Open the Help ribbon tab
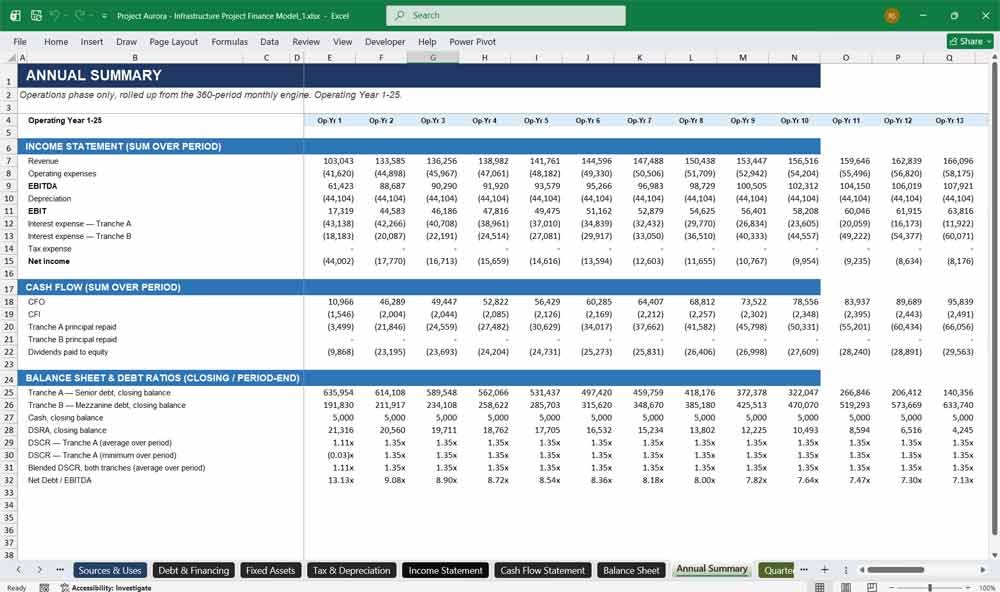This screenshot has width=1000, height=592. click(427, 41)
